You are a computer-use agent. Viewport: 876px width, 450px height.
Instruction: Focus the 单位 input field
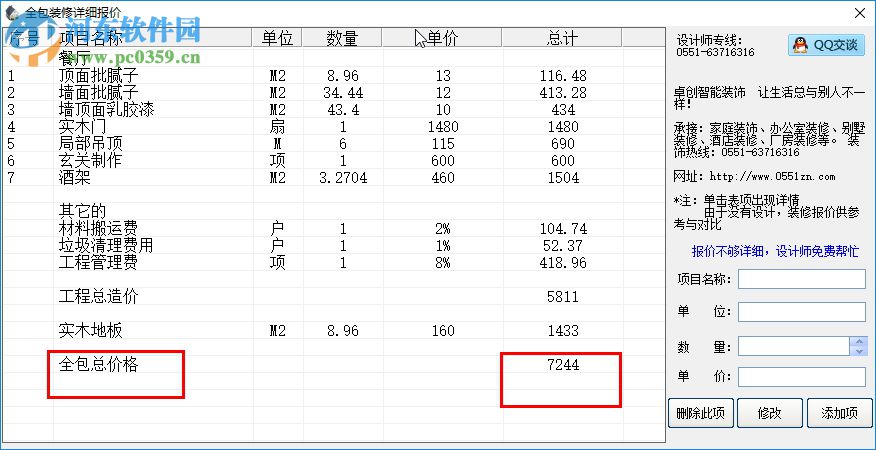click(x=802, y=312)
